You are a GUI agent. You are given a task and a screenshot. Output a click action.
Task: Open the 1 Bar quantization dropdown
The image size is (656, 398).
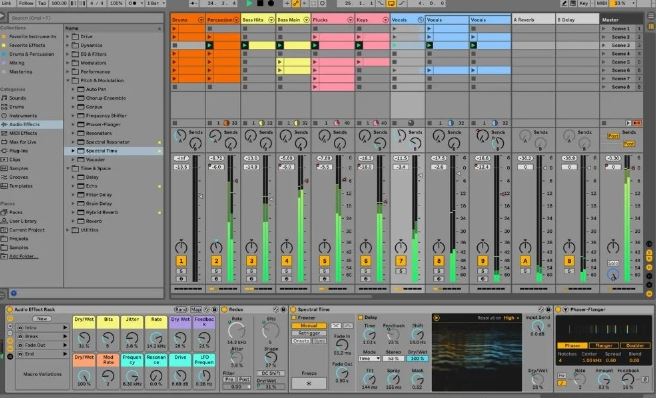click(155, 3)
